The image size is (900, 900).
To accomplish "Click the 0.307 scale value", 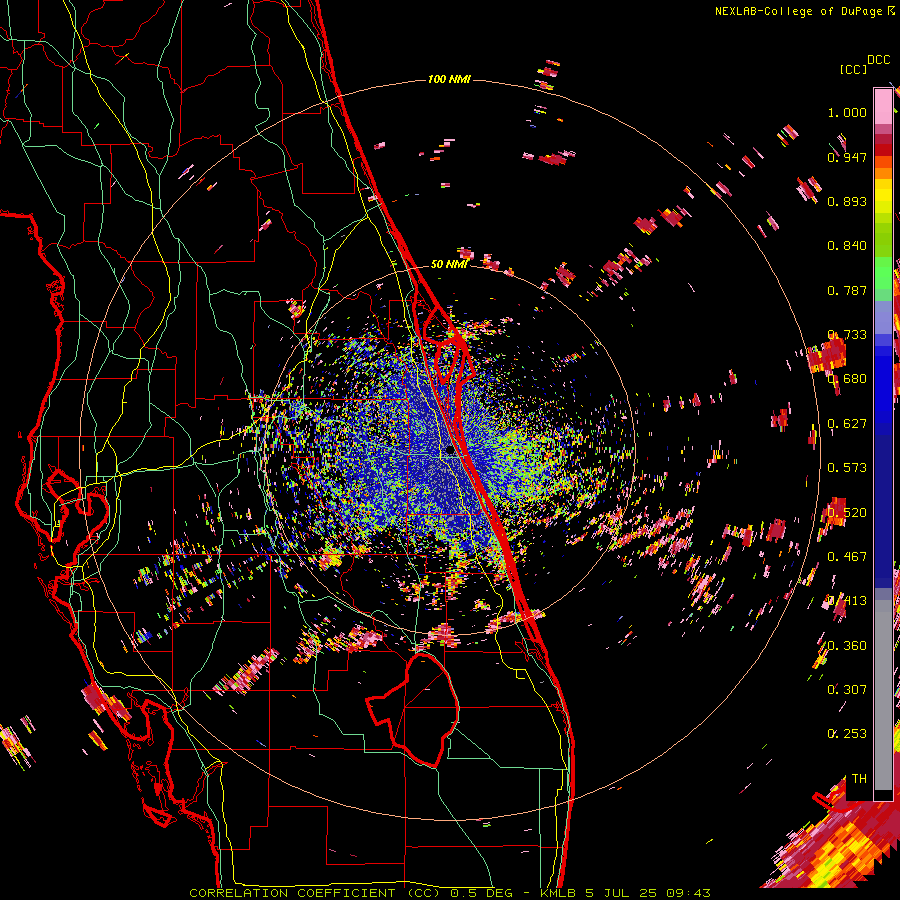I will pos(847,690).
